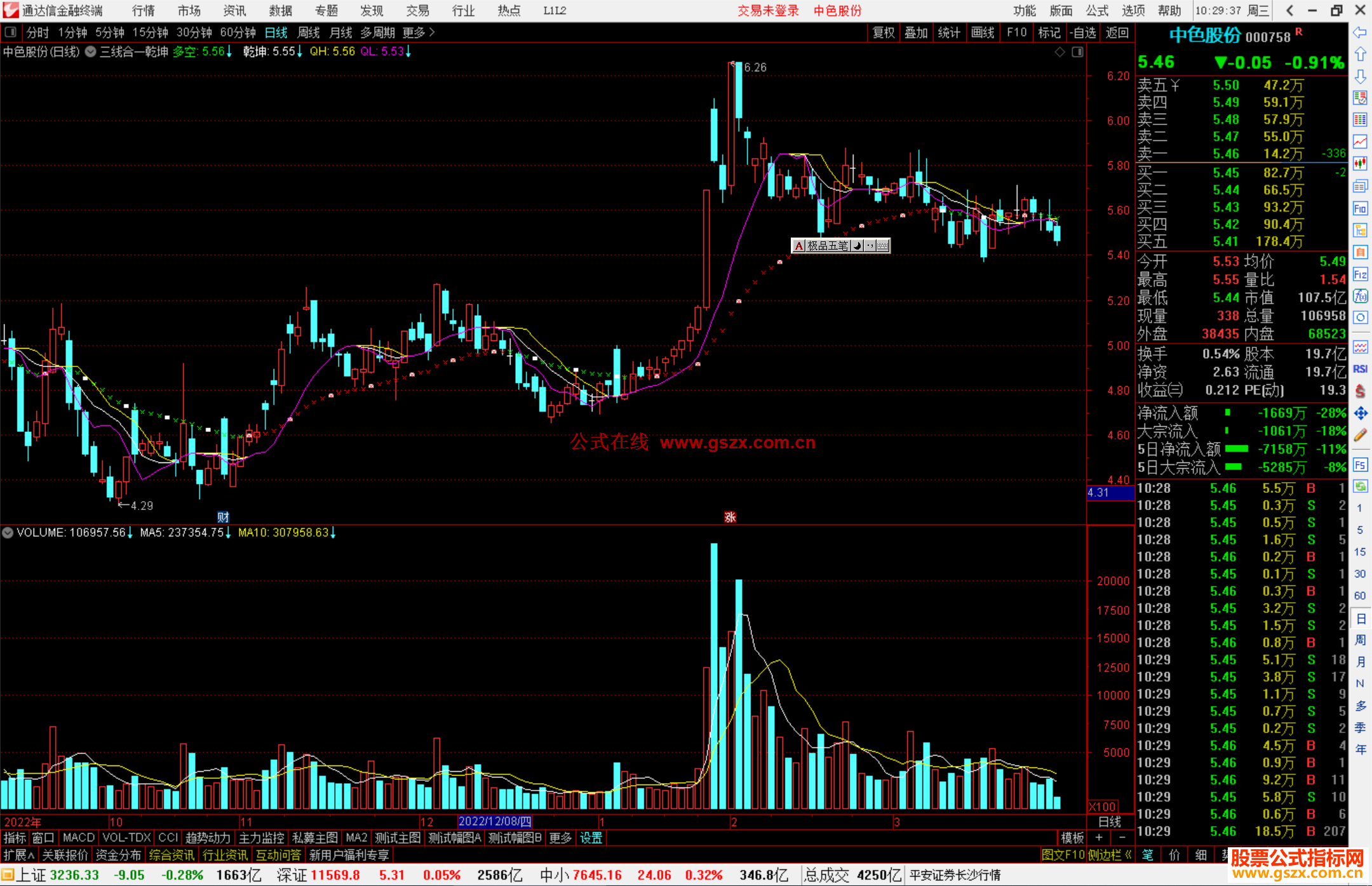Screen dimensions: 1372x886
Task: Toggle the VOLUME indicator circle button
Action: point(8,533)
